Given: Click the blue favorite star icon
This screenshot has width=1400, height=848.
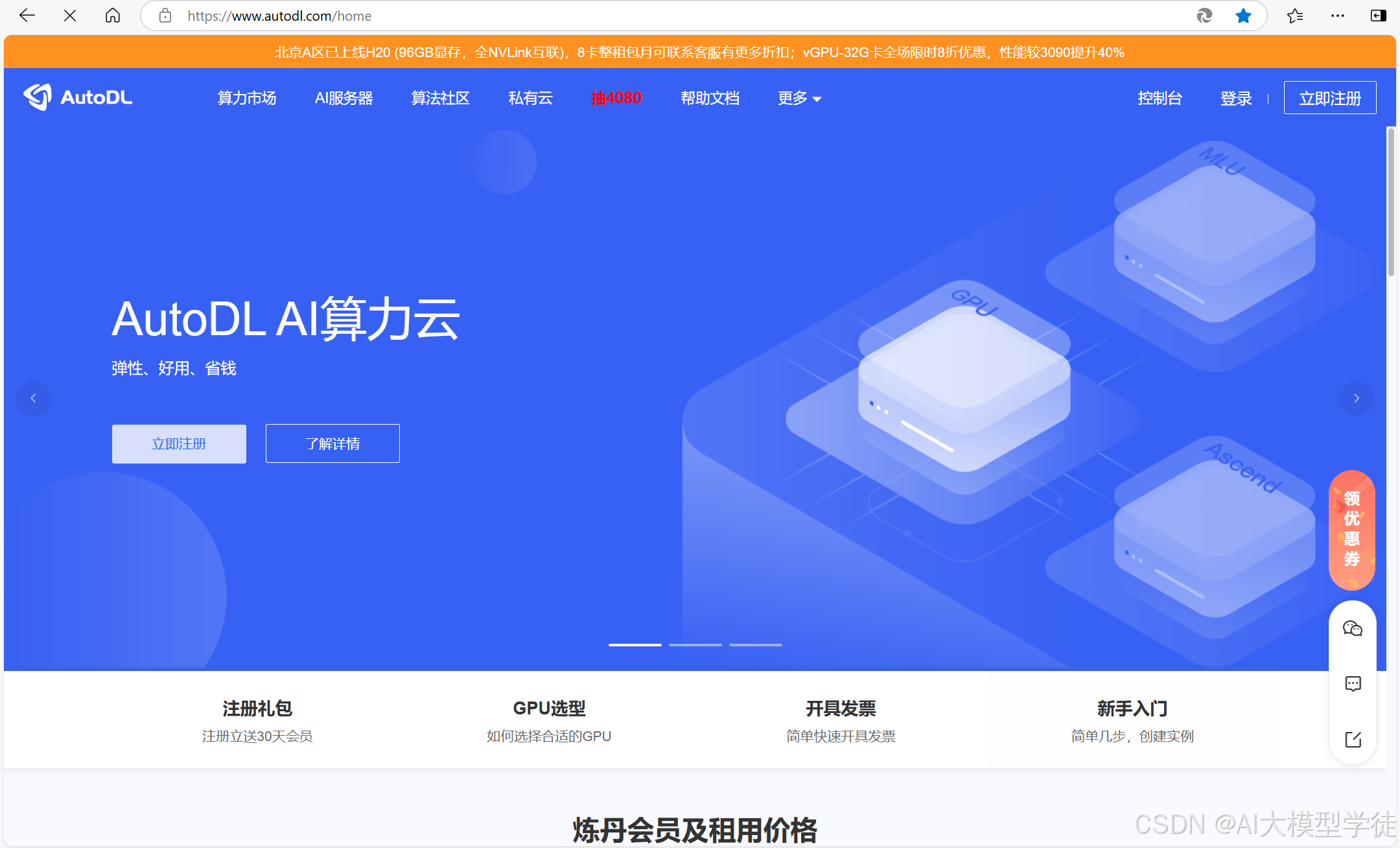Looking at the screenshot, I should (x=1242, y=16).
